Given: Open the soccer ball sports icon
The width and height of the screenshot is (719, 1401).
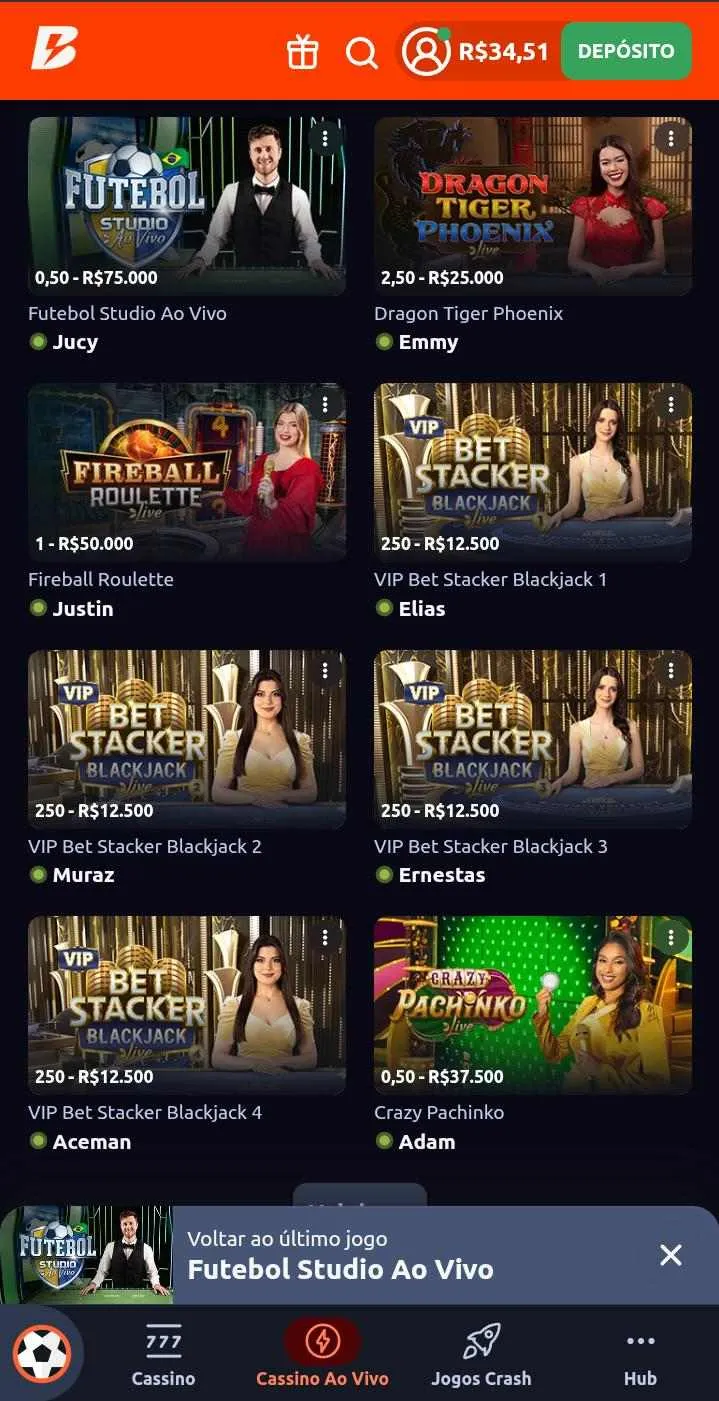Looking at the screenshot, I should [x=42, y=1354].
